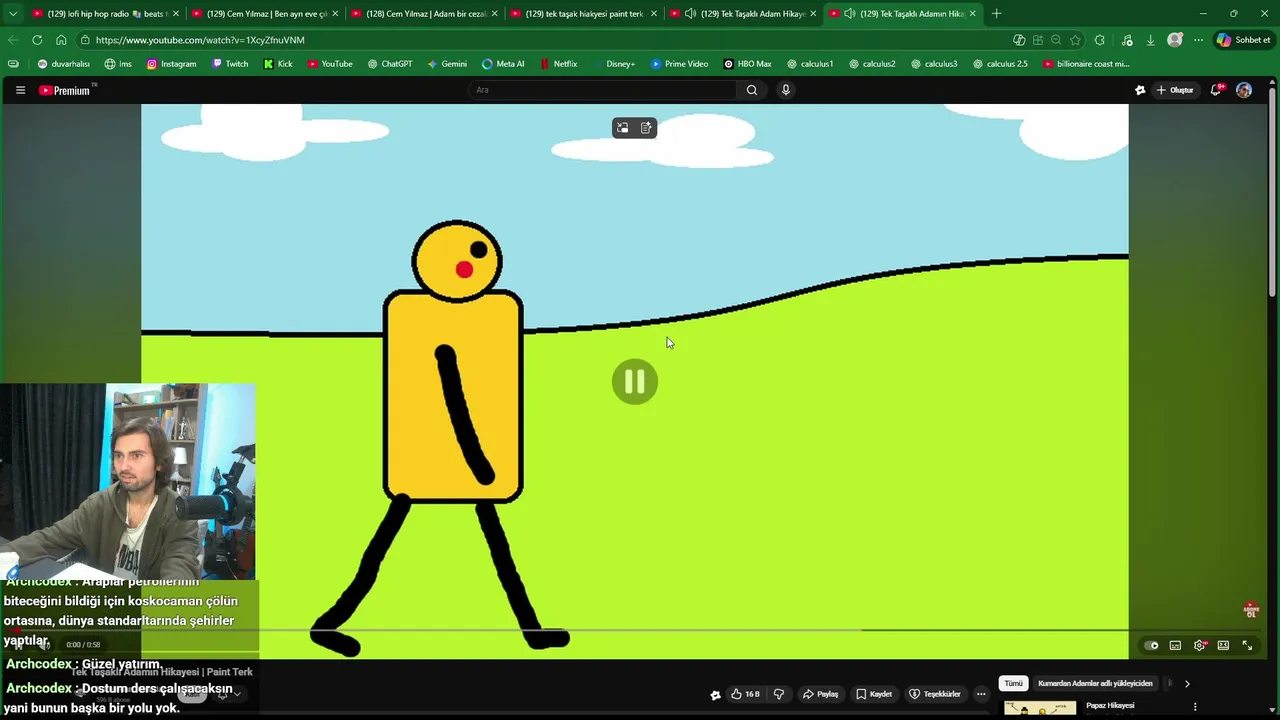Go to YouTube Premium home logo
This screenshot has width=1280, height=720.
pos(67,90)
